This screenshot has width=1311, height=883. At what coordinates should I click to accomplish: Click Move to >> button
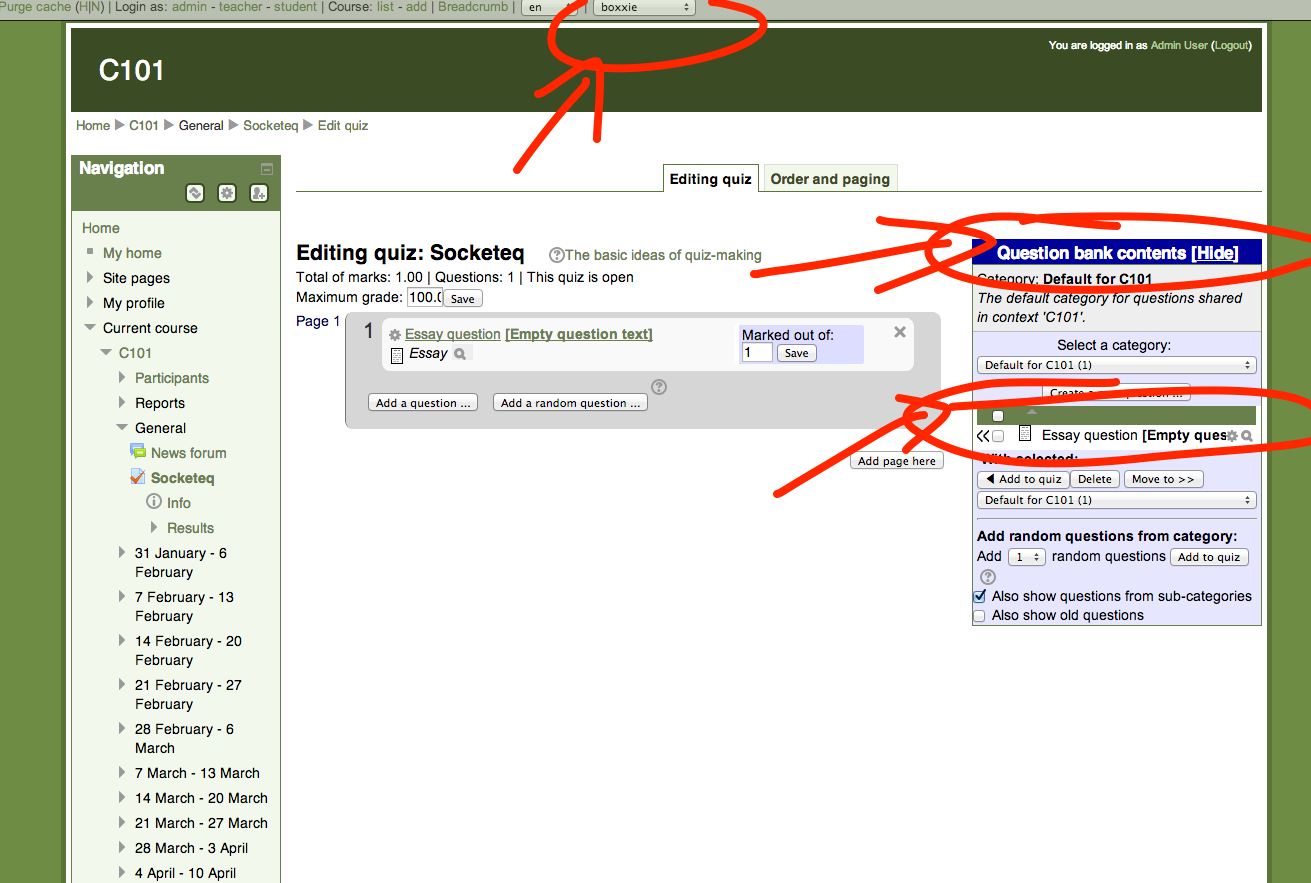[1163, 479]
